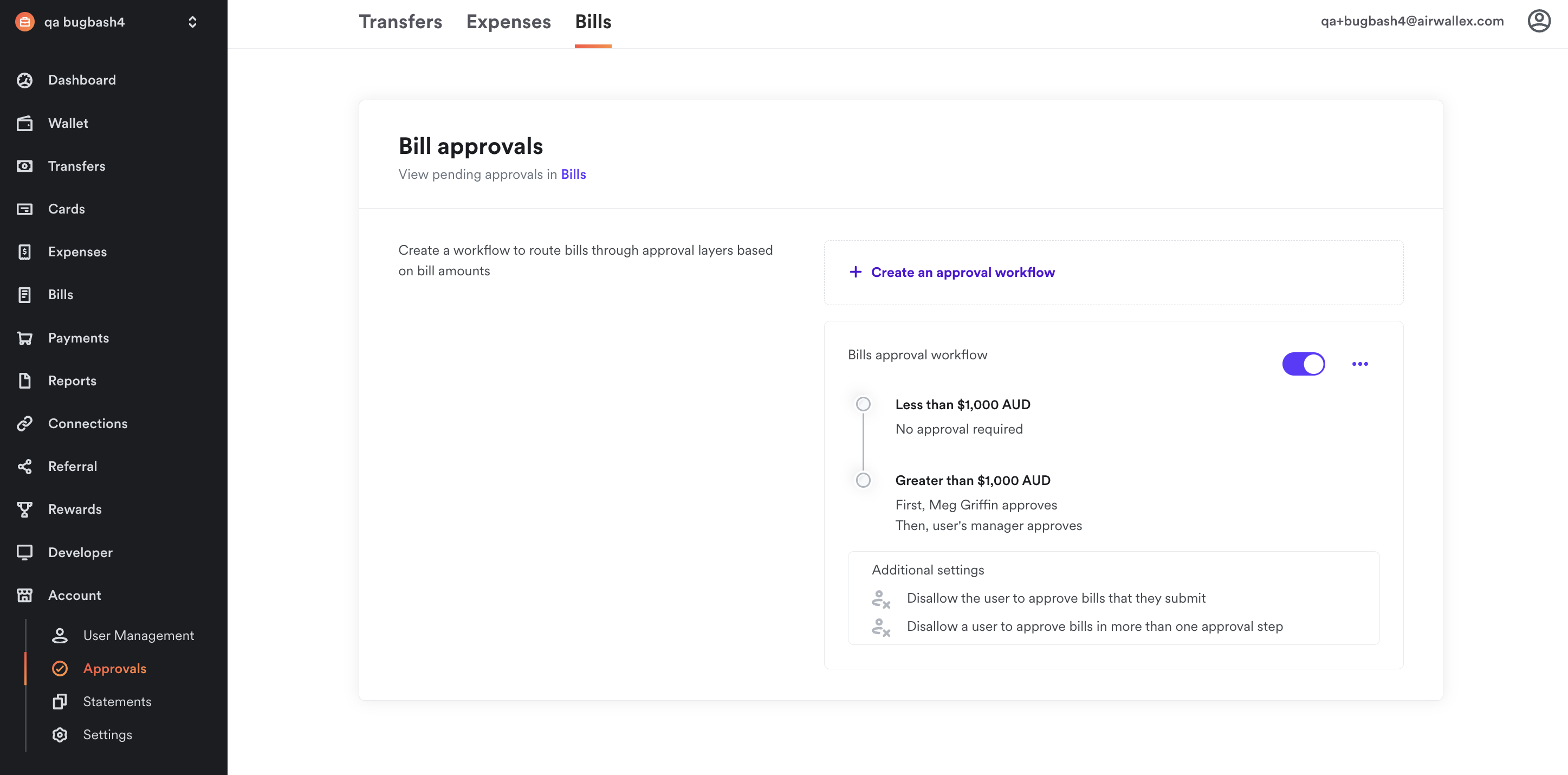
Task: Click the Referral share icon
Action: [x=24, y=466]
